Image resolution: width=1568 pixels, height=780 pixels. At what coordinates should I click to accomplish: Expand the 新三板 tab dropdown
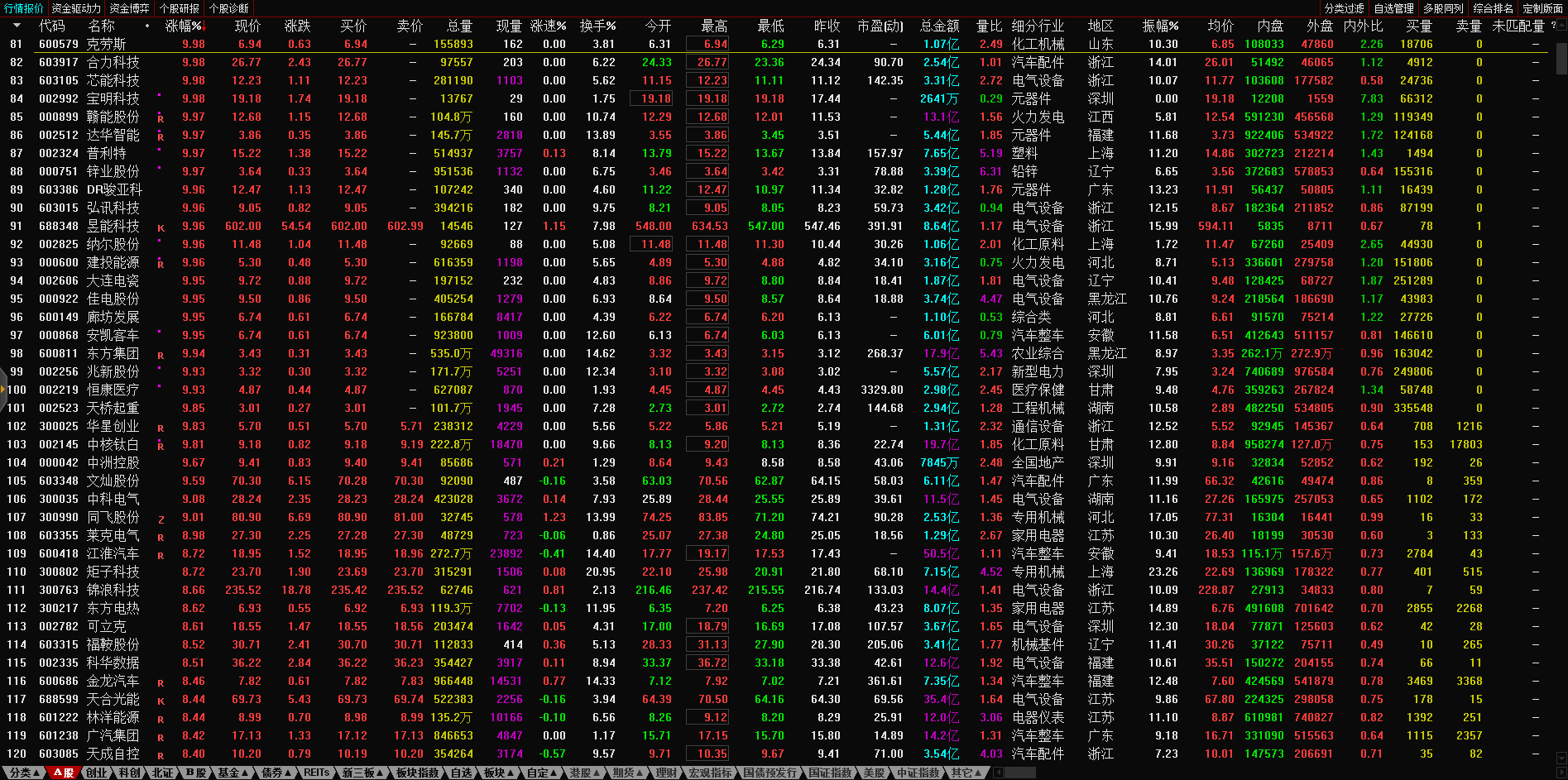coord(362,773)
